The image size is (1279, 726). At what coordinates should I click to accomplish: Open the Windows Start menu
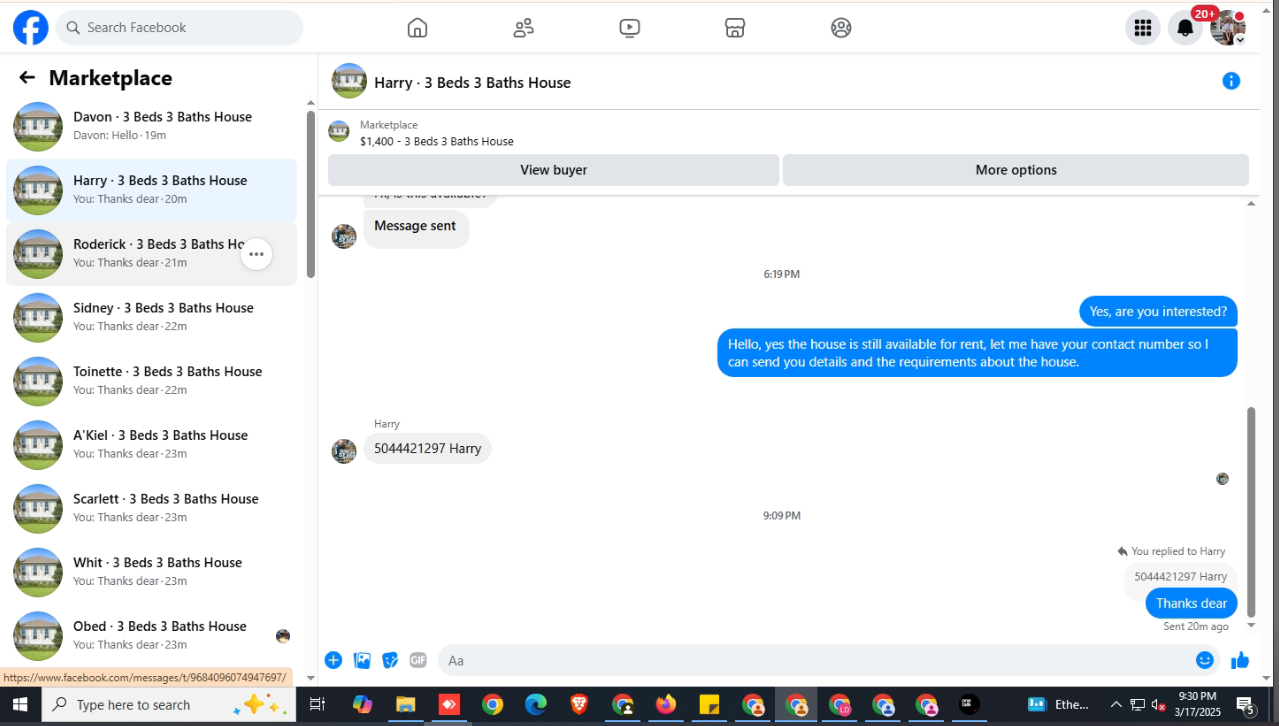(20, 704)
